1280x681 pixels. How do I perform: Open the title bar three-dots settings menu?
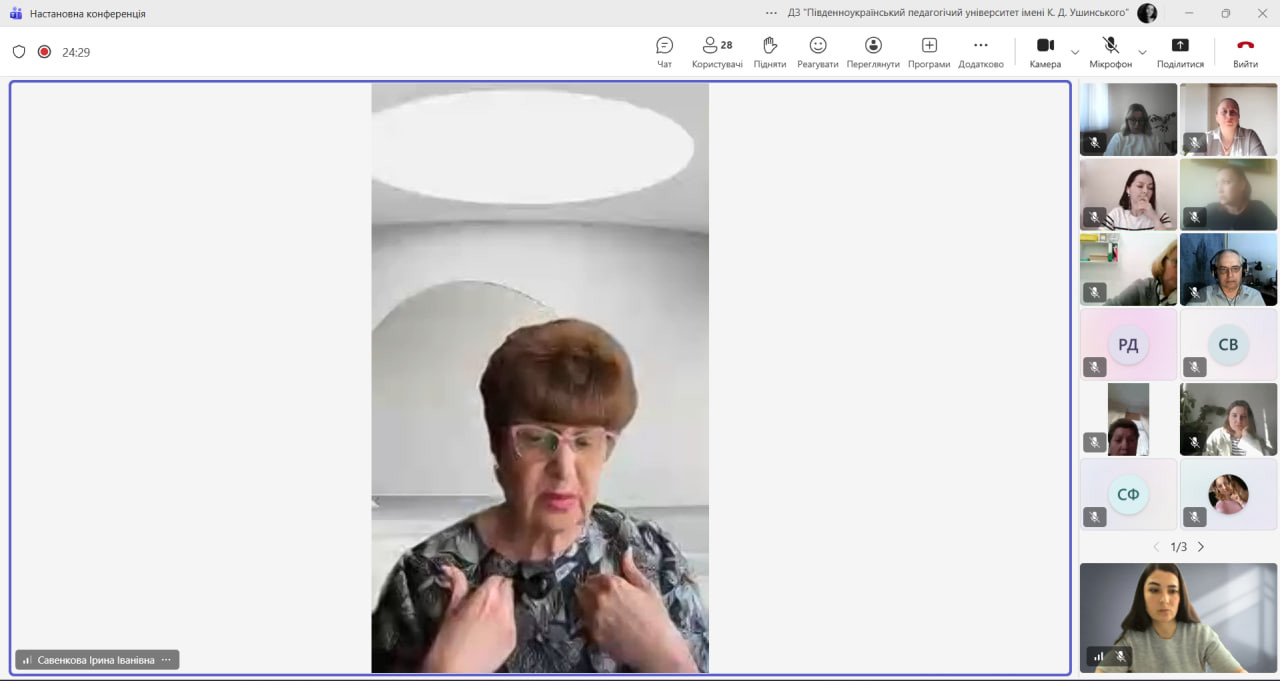(x=771, y=13)
